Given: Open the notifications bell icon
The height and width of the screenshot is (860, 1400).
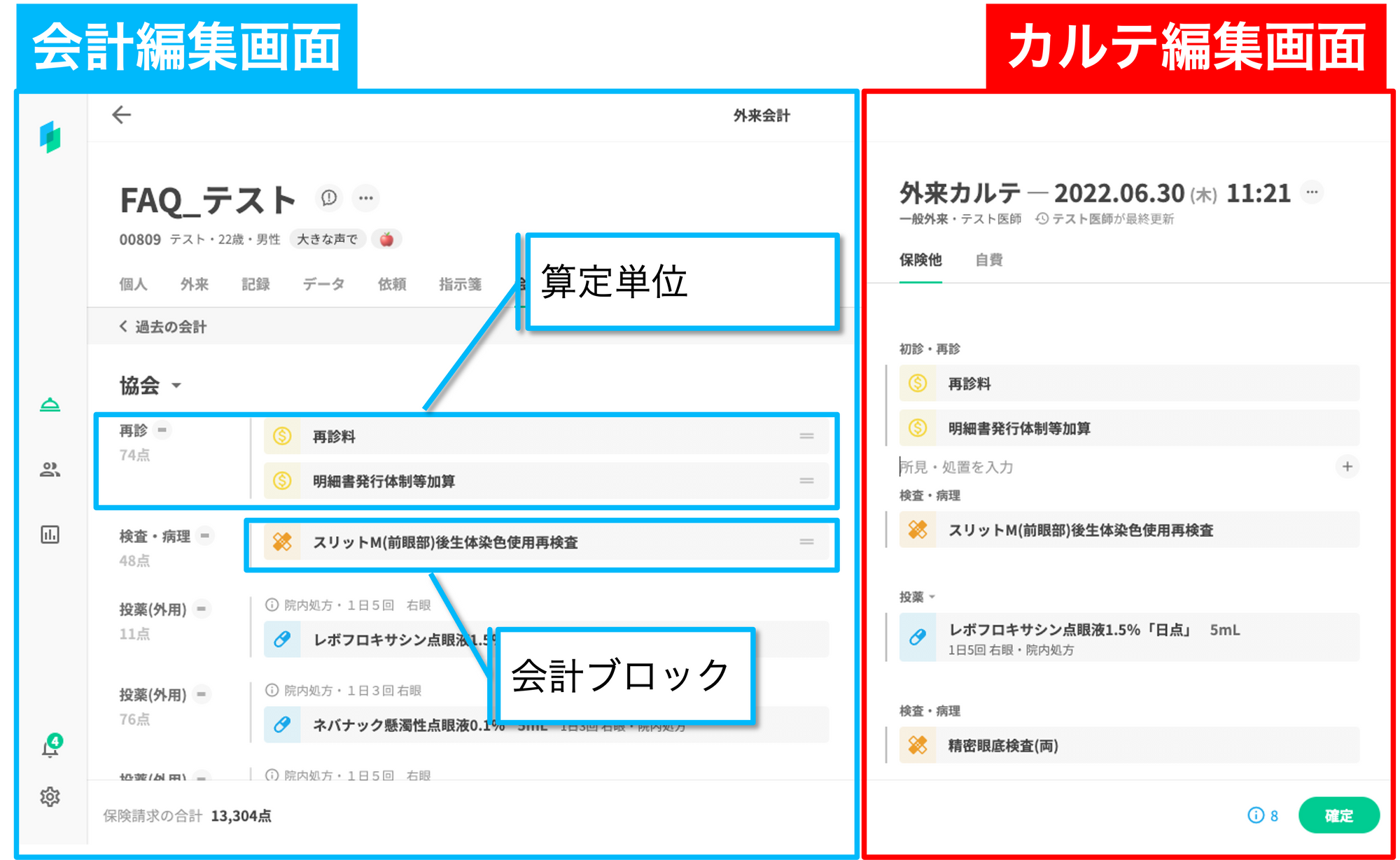Looking at the screenshot, I should tap(50, 749).
